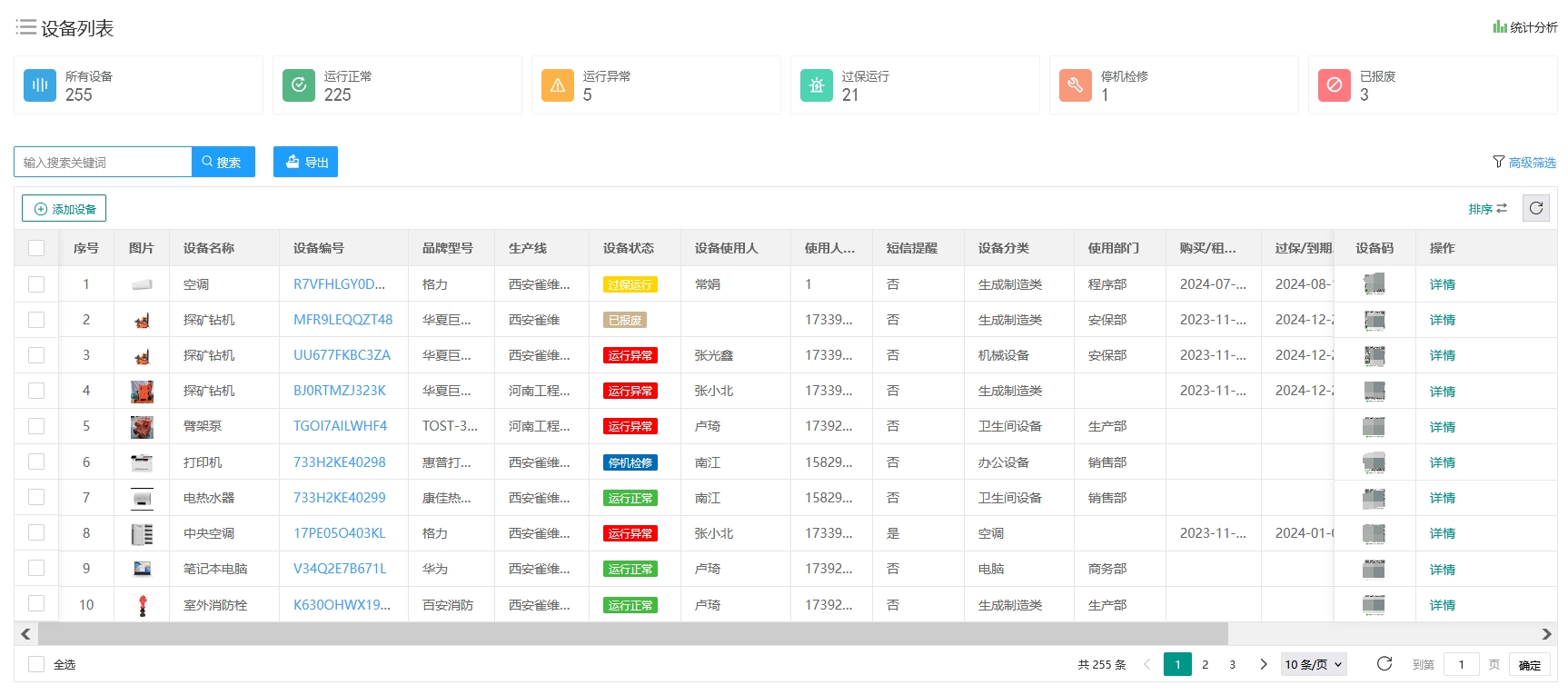Open the 10 条/页 page size dropdown
The height and width of the screenshot is (695, 1568).
(1313, 664)
